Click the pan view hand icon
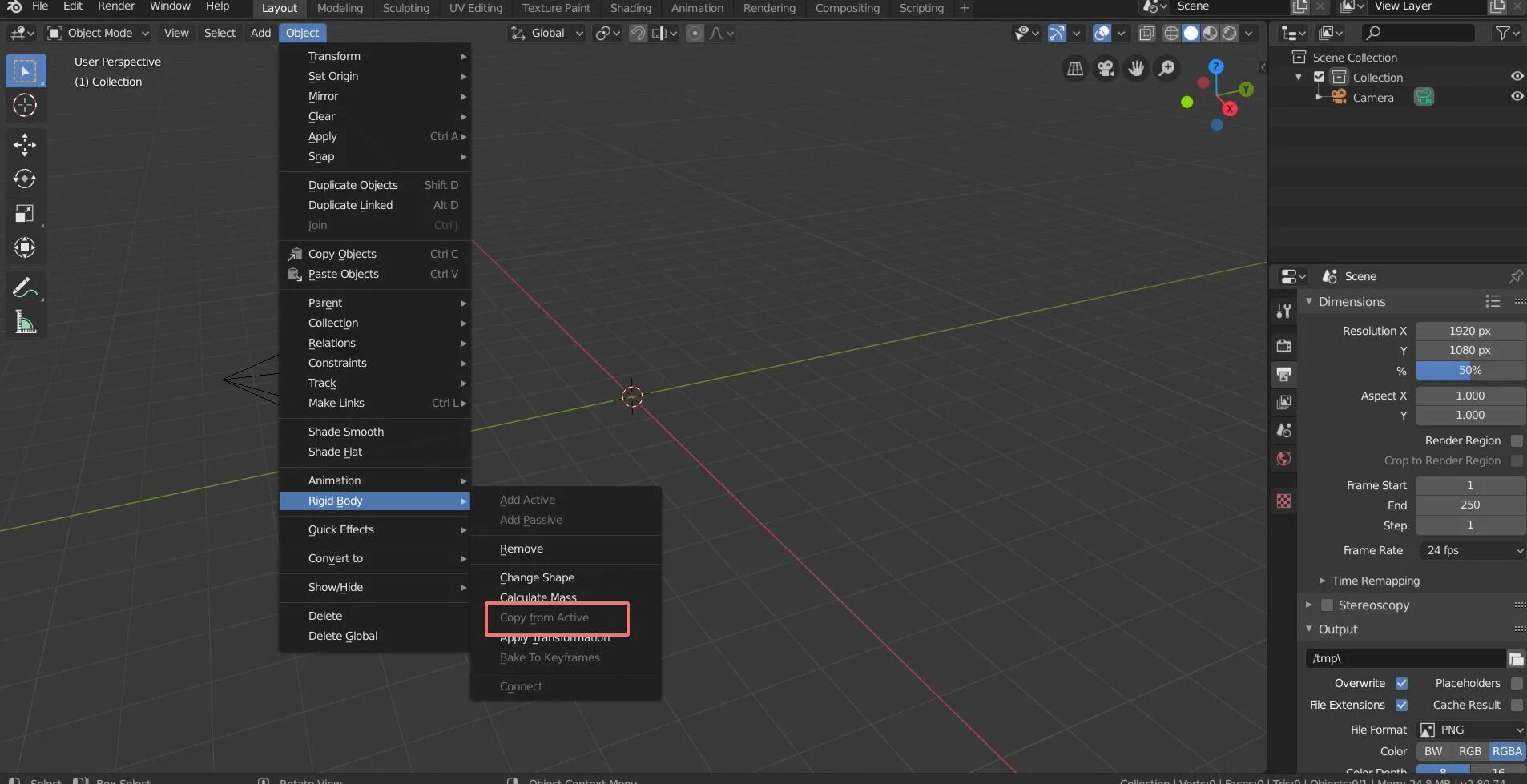The image size is (1527, 784). click(x=1136, y=69)
